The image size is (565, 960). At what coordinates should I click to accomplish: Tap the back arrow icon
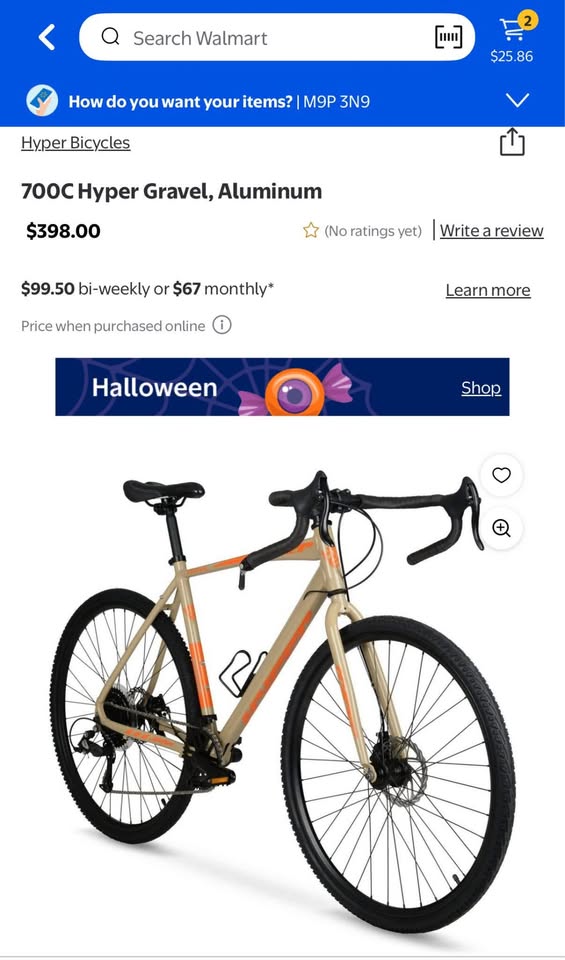[47, 37]
